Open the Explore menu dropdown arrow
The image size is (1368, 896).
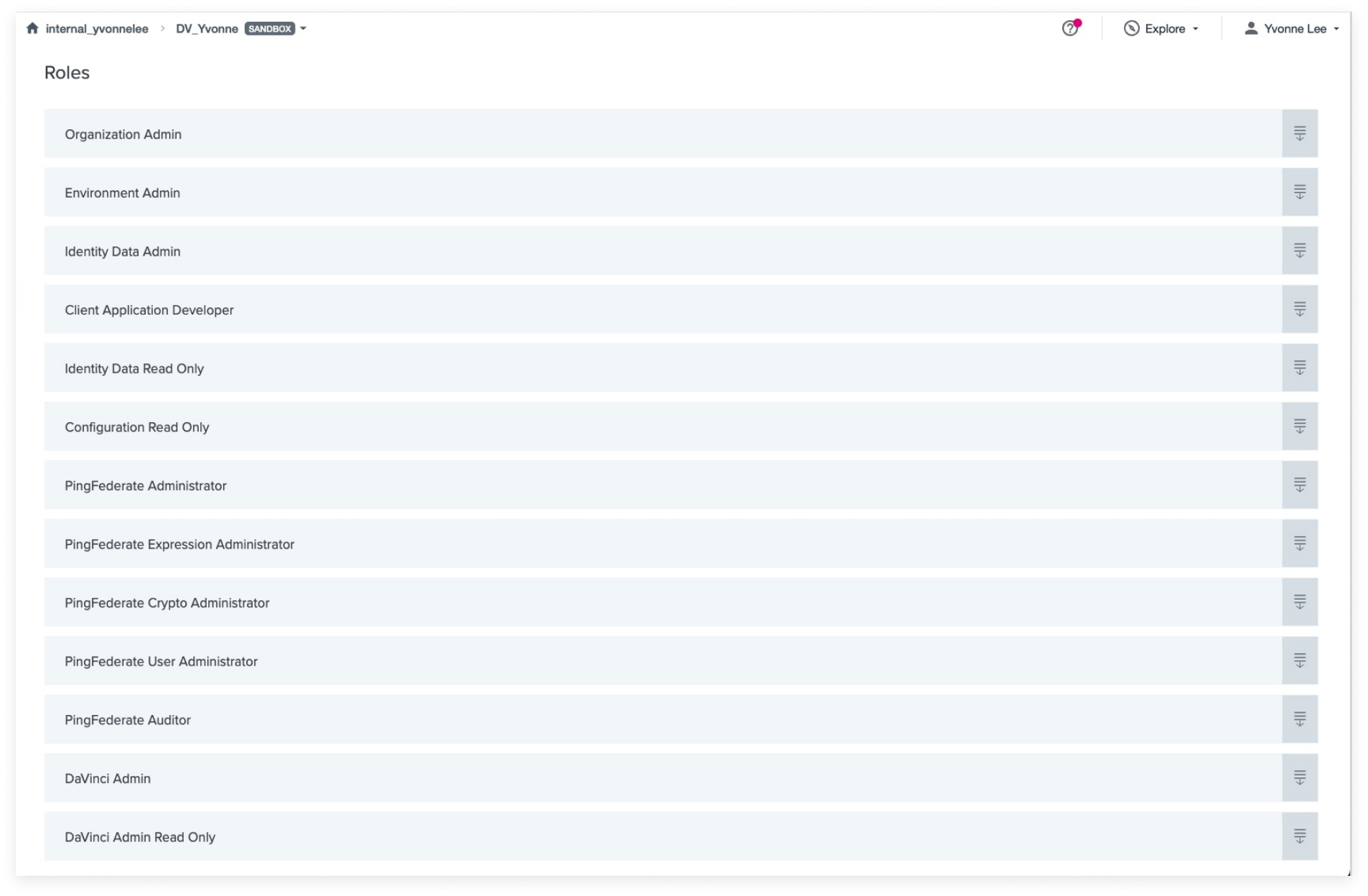tap(1195, 29)
